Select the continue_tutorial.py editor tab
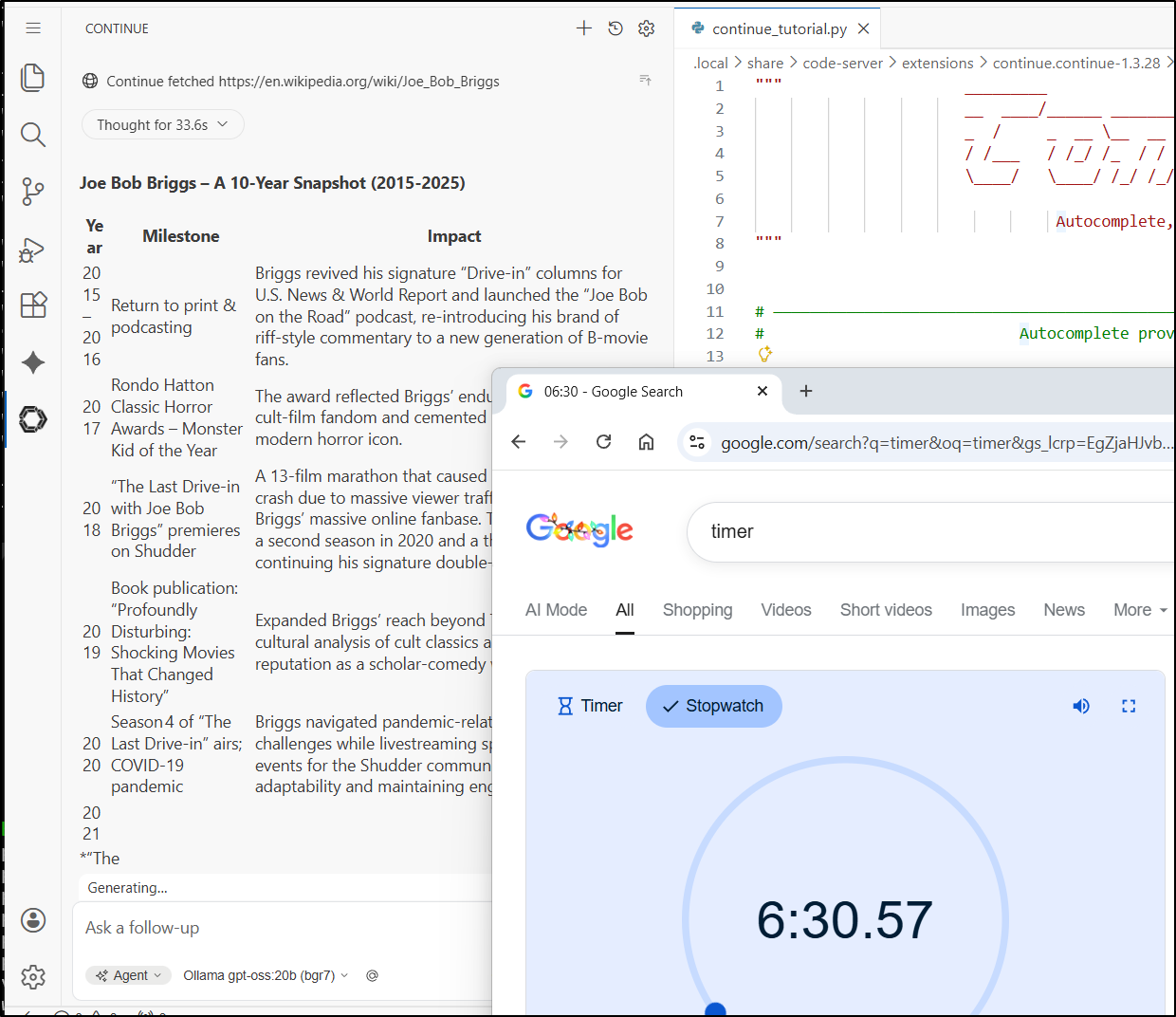Screen dimensions: 1176x1017 click(779, 28)
